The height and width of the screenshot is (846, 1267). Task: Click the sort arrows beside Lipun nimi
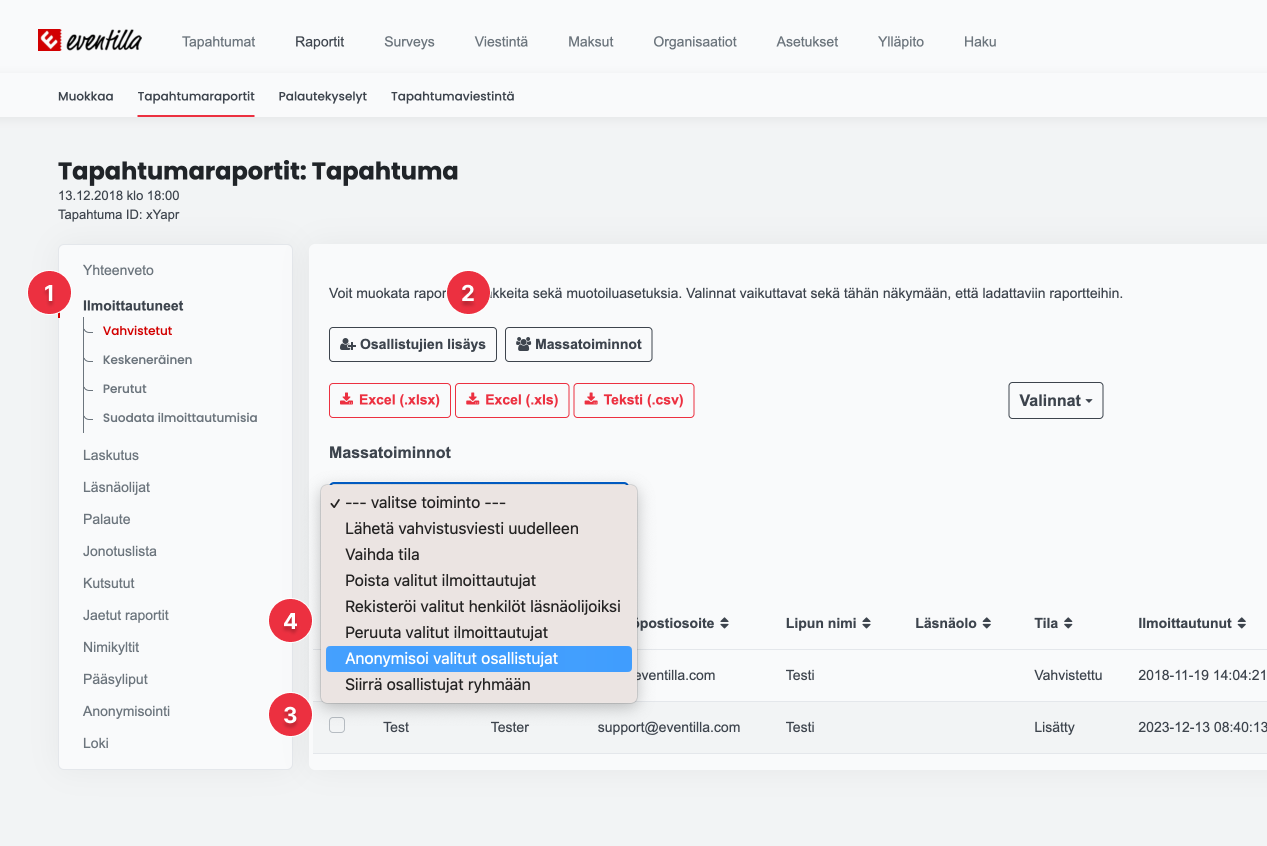(x=867, y=623)
